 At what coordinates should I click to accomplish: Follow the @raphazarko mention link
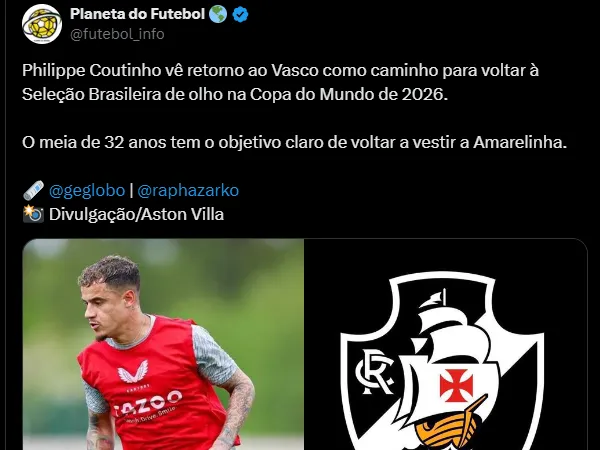point(188,190)
